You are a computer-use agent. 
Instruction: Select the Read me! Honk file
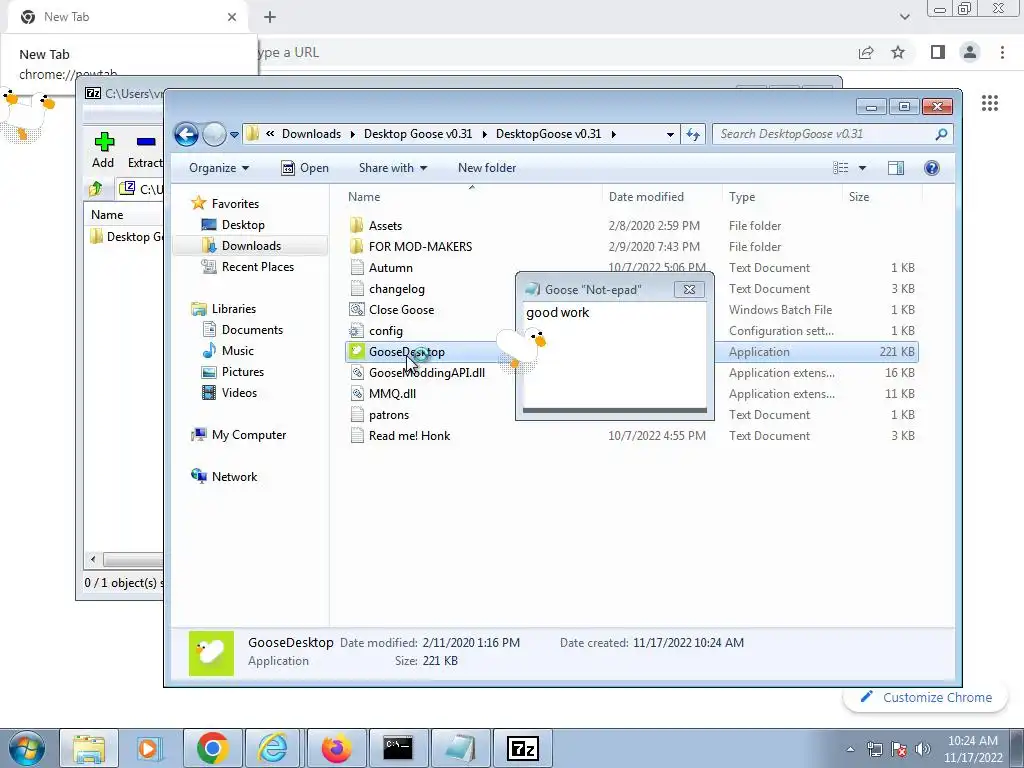(409, 436)
